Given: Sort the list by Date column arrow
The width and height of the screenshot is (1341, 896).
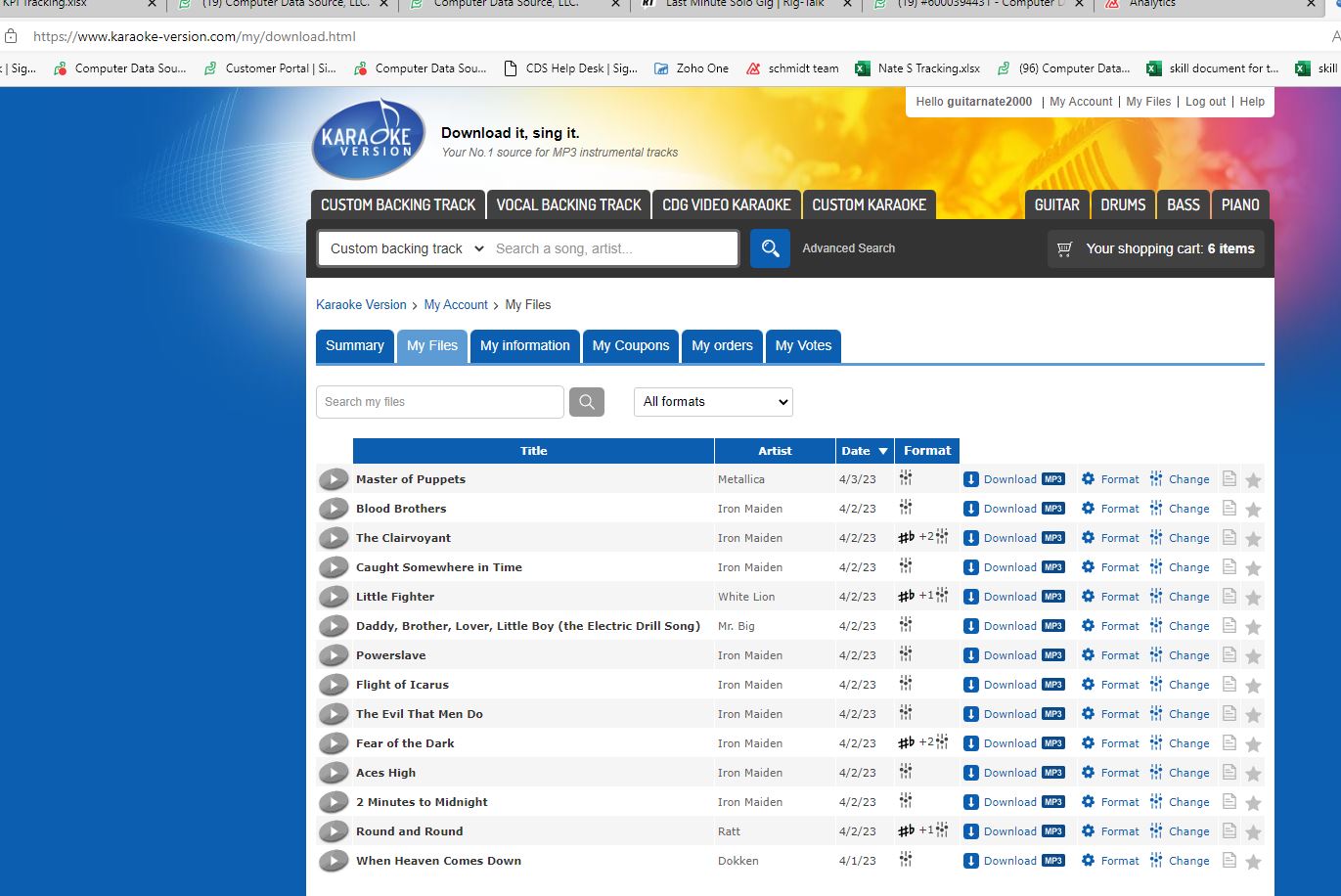Looking at the screenshot, I should [883, 451].
